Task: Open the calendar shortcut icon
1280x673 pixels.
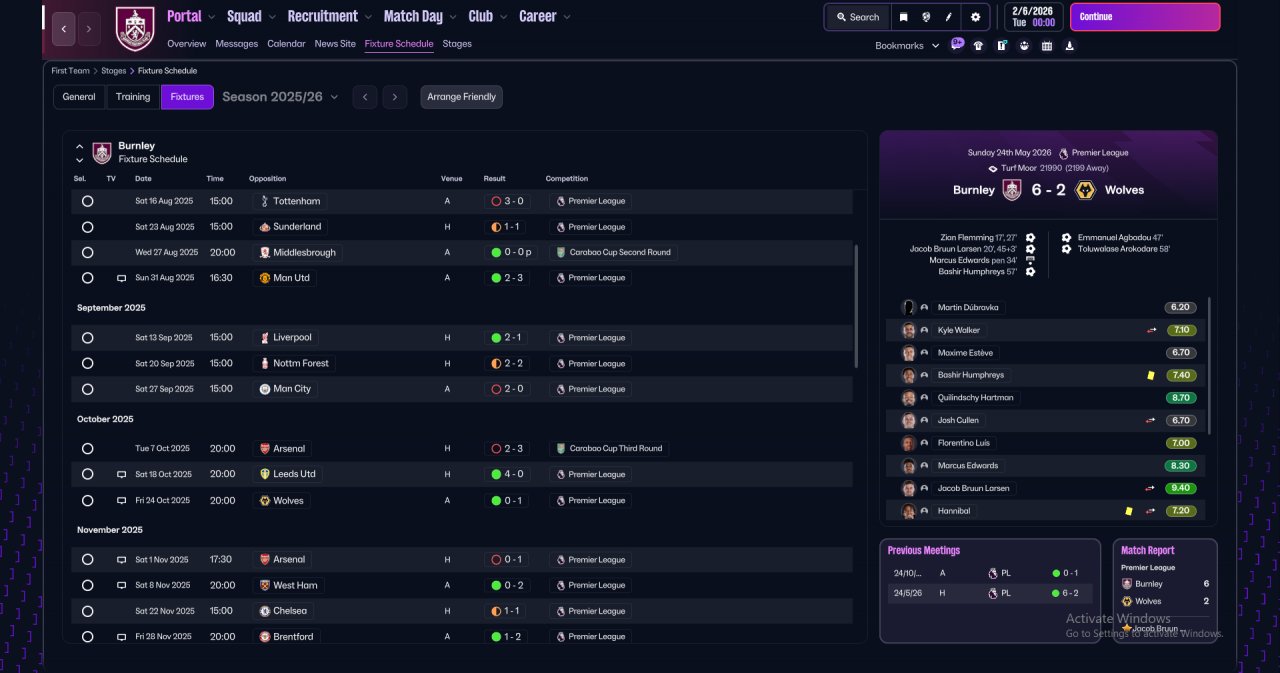Action: point(1047,45)
